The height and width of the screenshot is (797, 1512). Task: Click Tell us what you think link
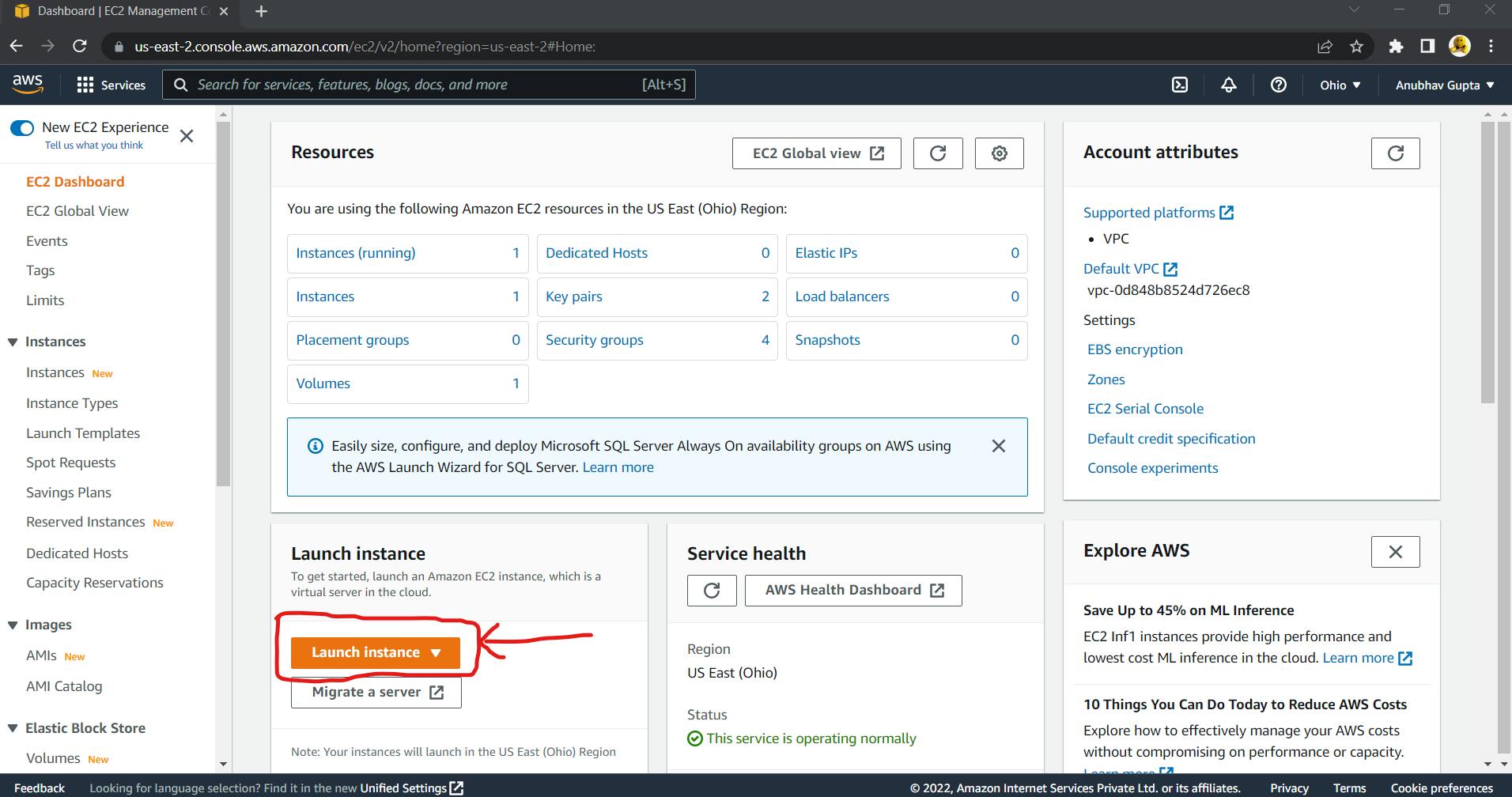[x=94, y=145]
